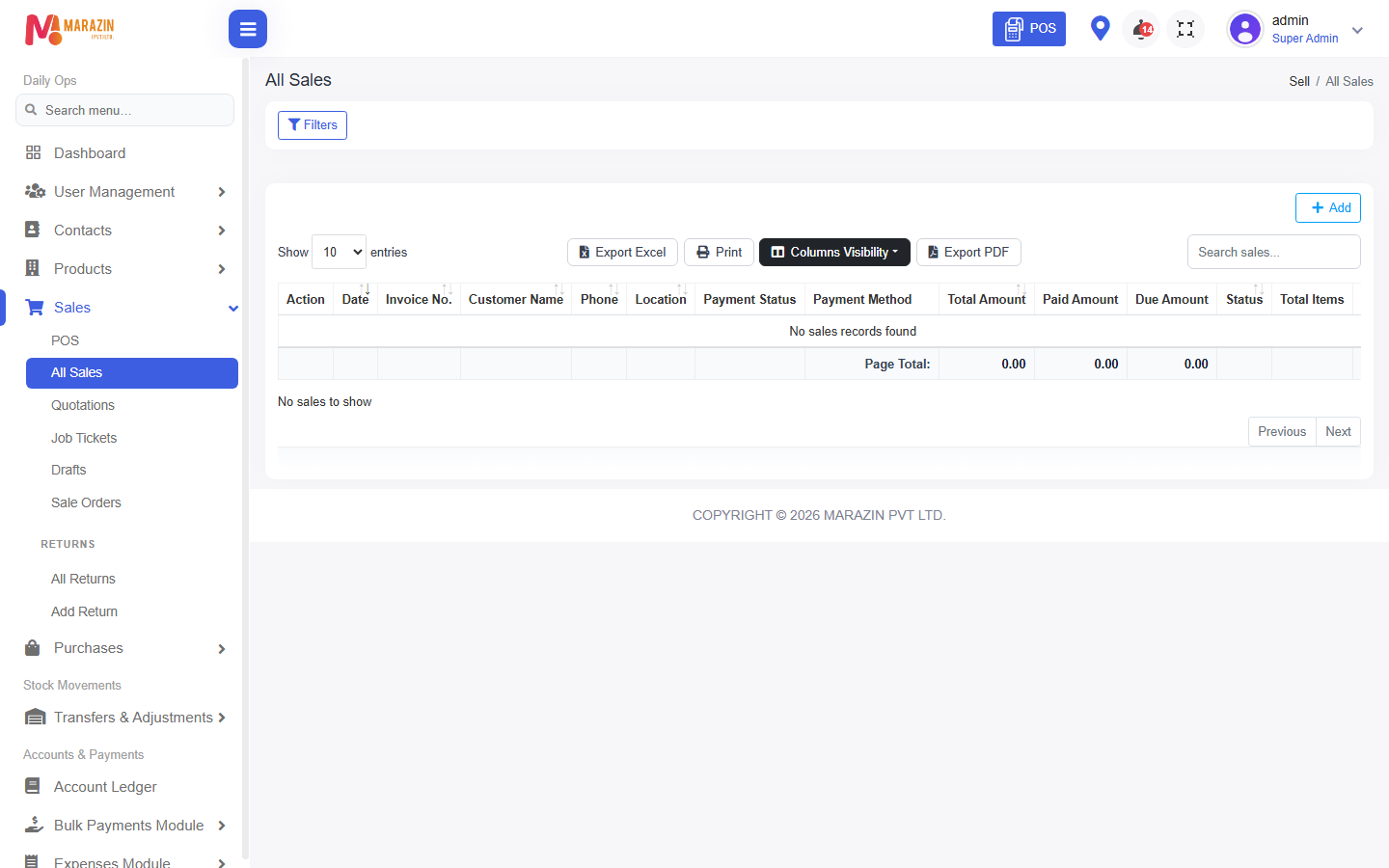Click the hamburger menu toggle icon
The image size is (1389, 868).
pos(248,29)
